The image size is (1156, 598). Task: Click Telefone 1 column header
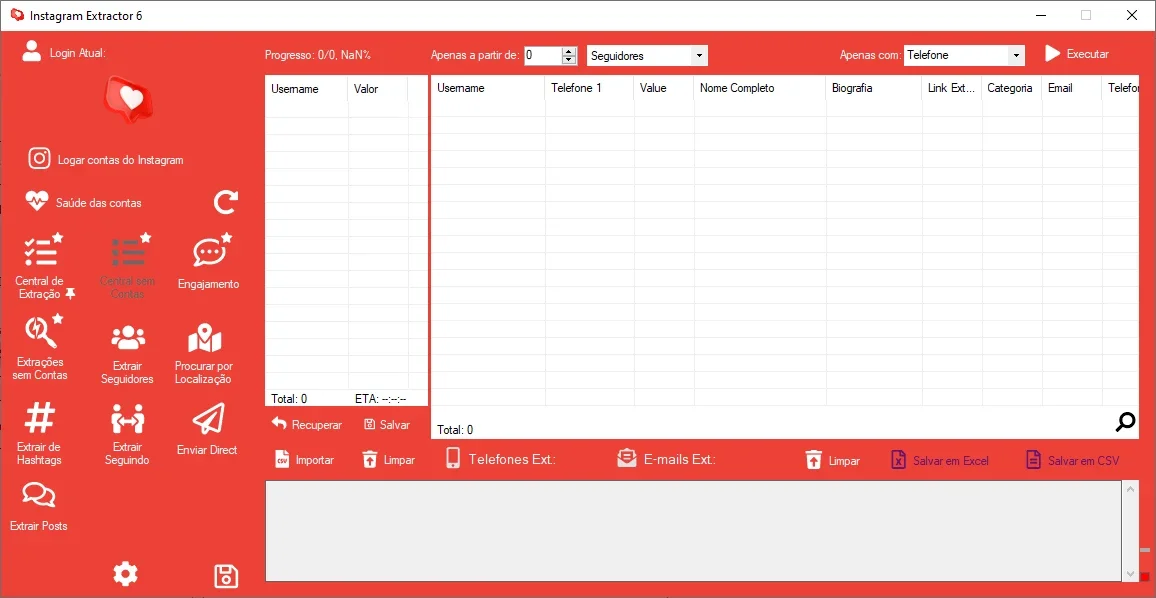pos(589,88)
